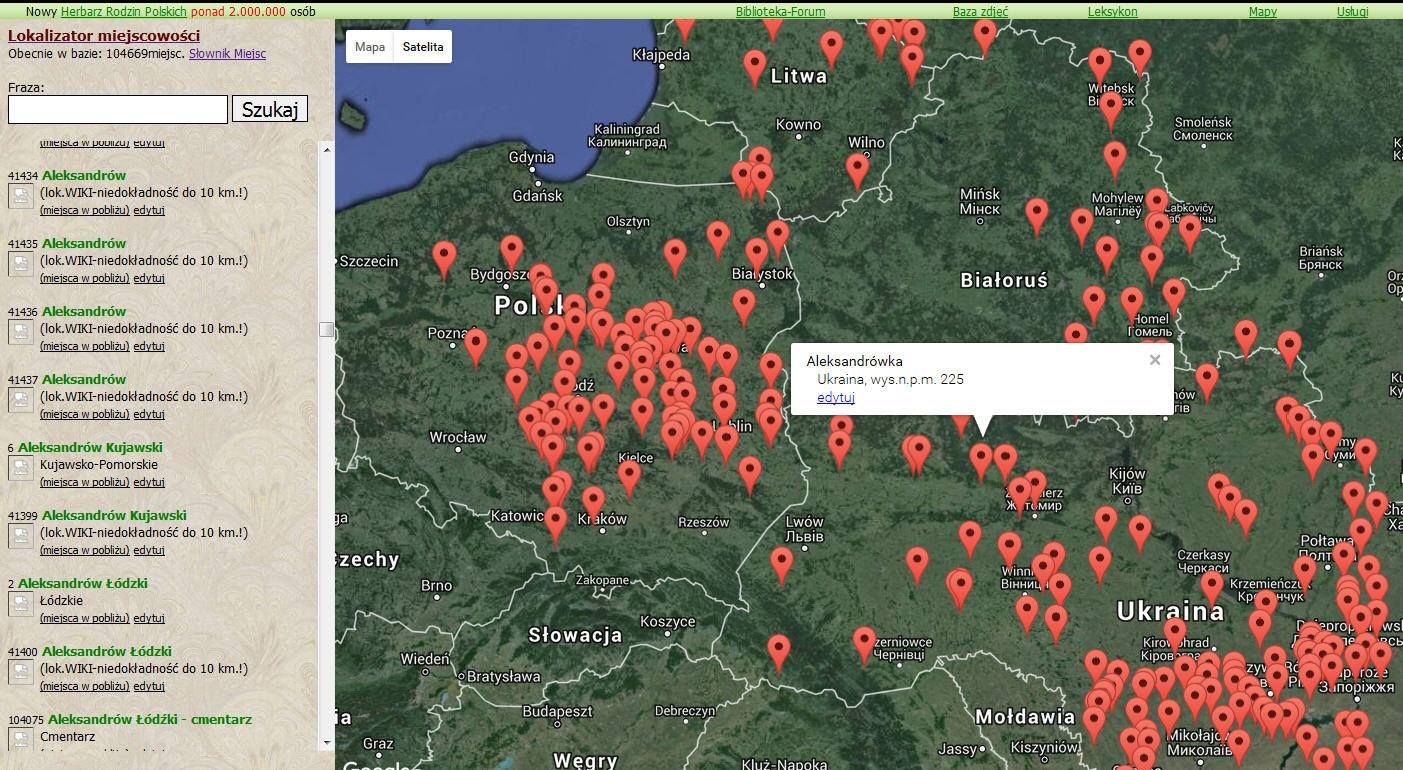Viewport: 1403px width, 770px height.
Task: Click the image icon of entry 41434 Aleksandrów
Action: tap(21, 196)
